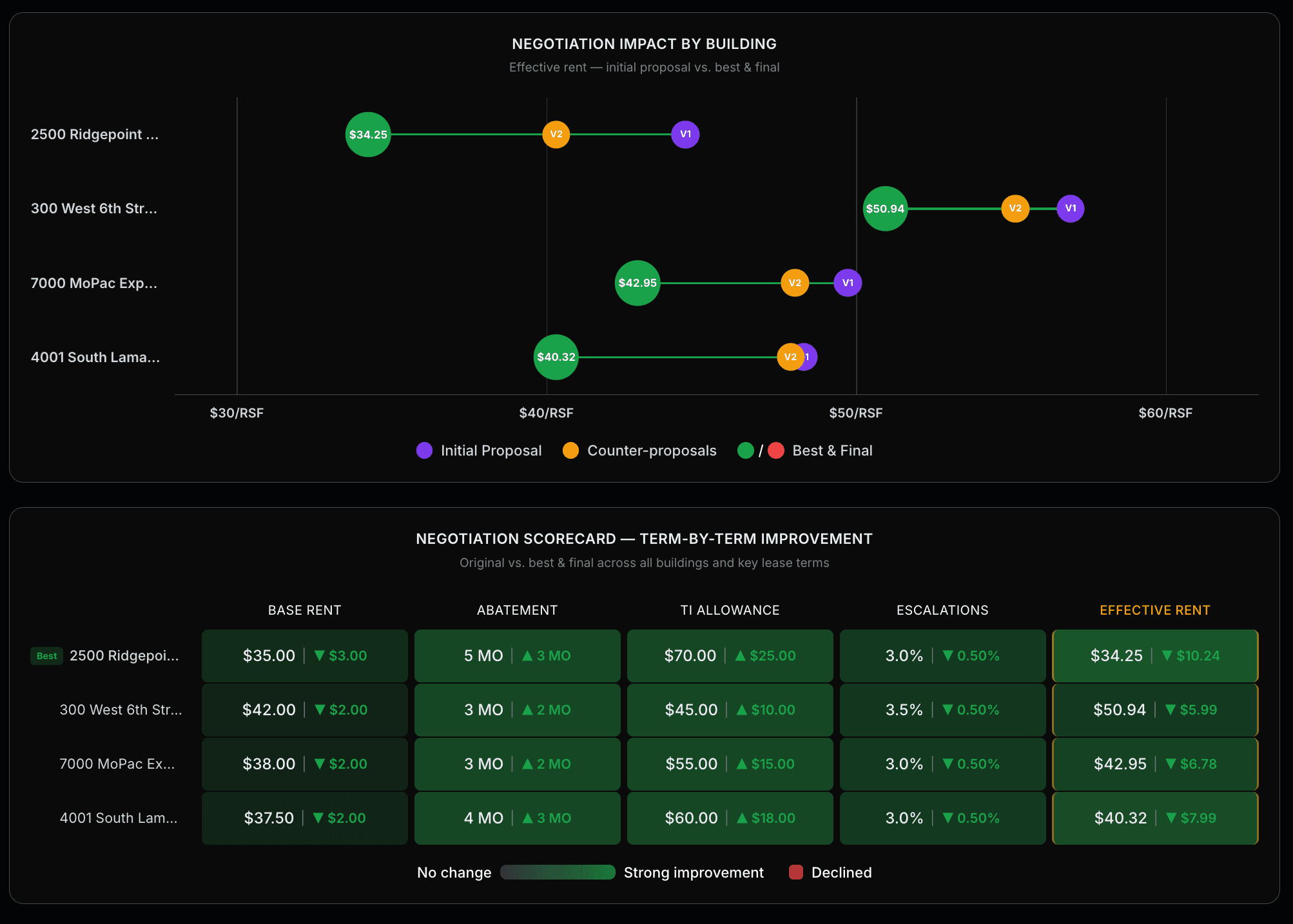Select the $70.00 TI Allowance cell for 2500 Ridgepoint
Image resolution: width=1293 pixels, height=924 pixels.
click(729, 655)
